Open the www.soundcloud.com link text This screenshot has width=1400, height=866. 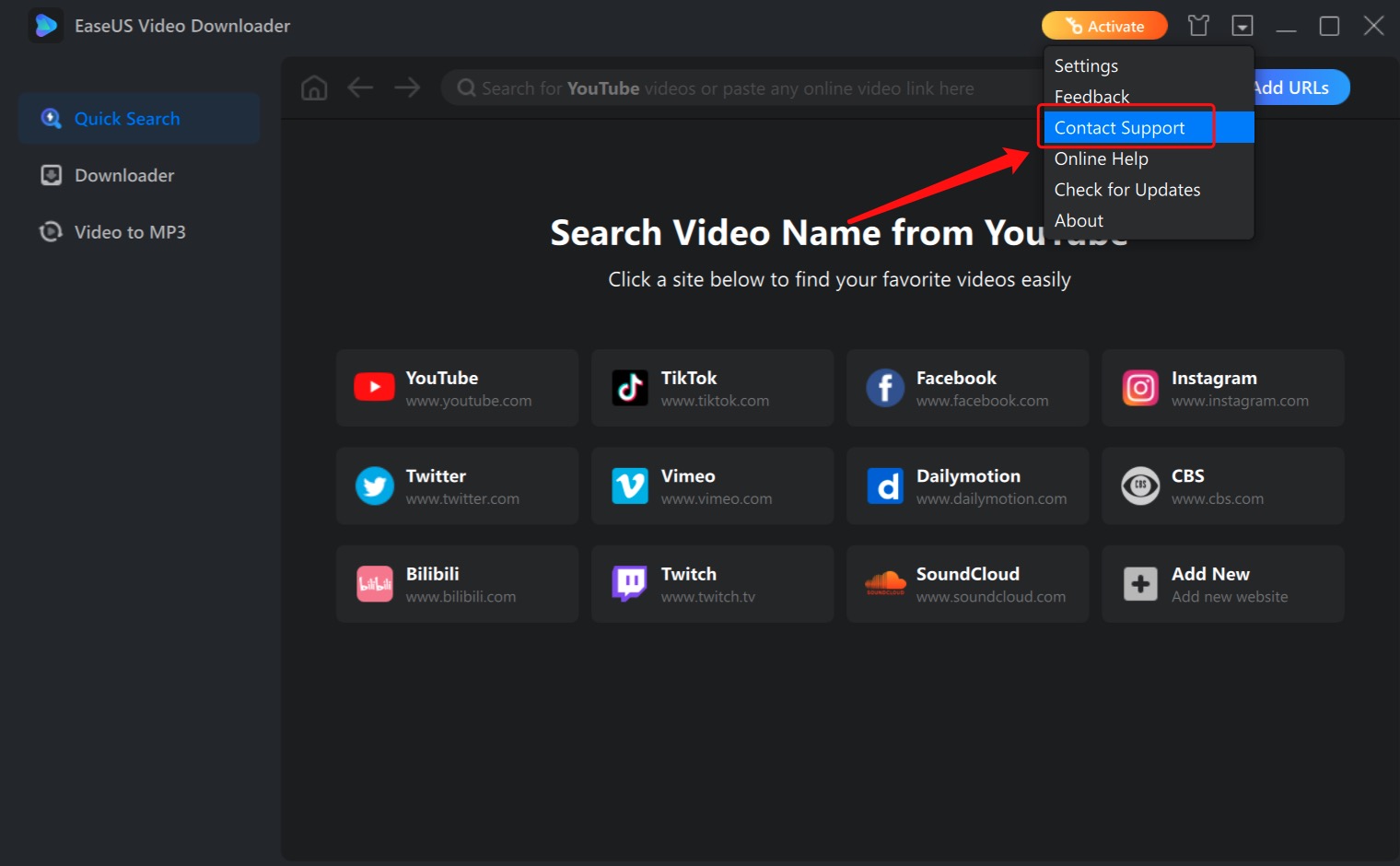click(991, 597)
